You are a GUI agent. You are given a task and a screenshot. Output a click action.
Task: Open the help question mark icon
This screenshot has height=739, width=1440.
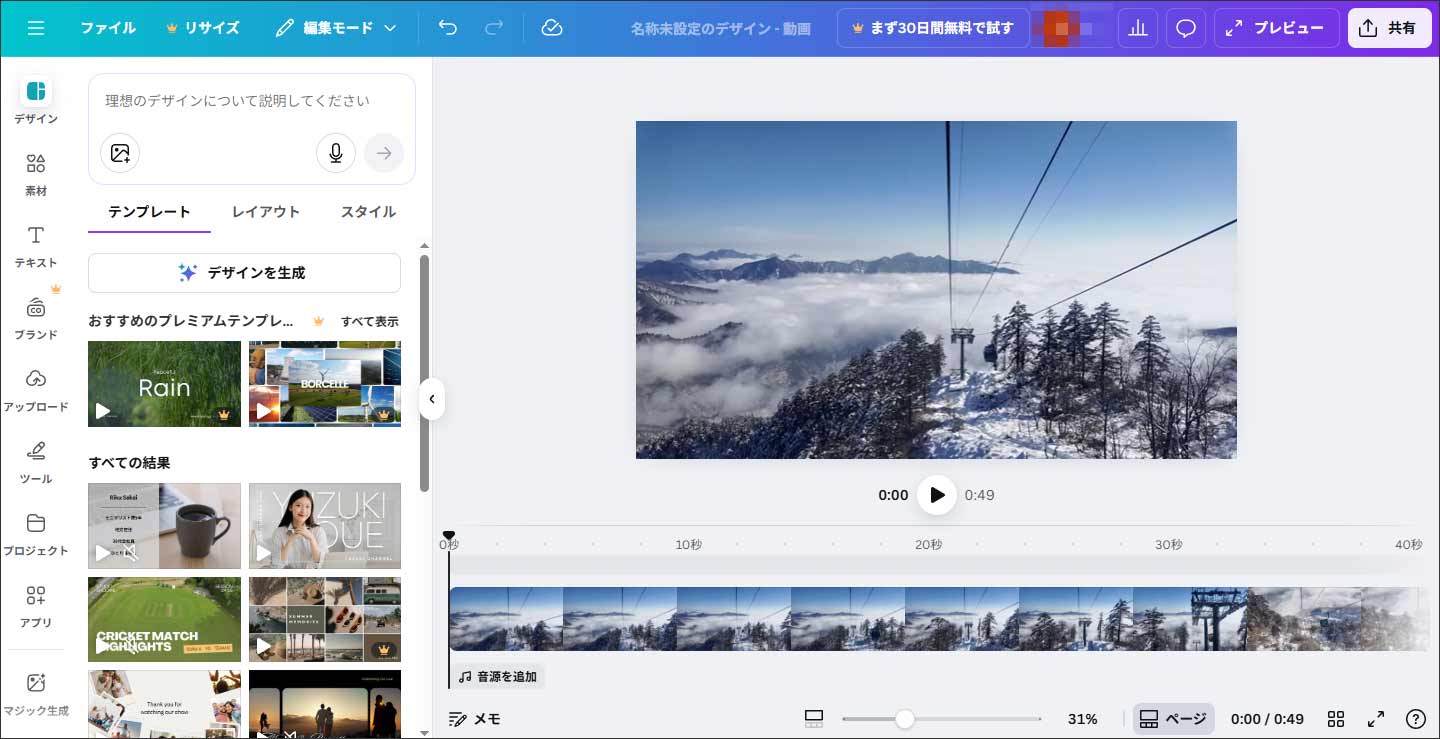click(1415, 719)
